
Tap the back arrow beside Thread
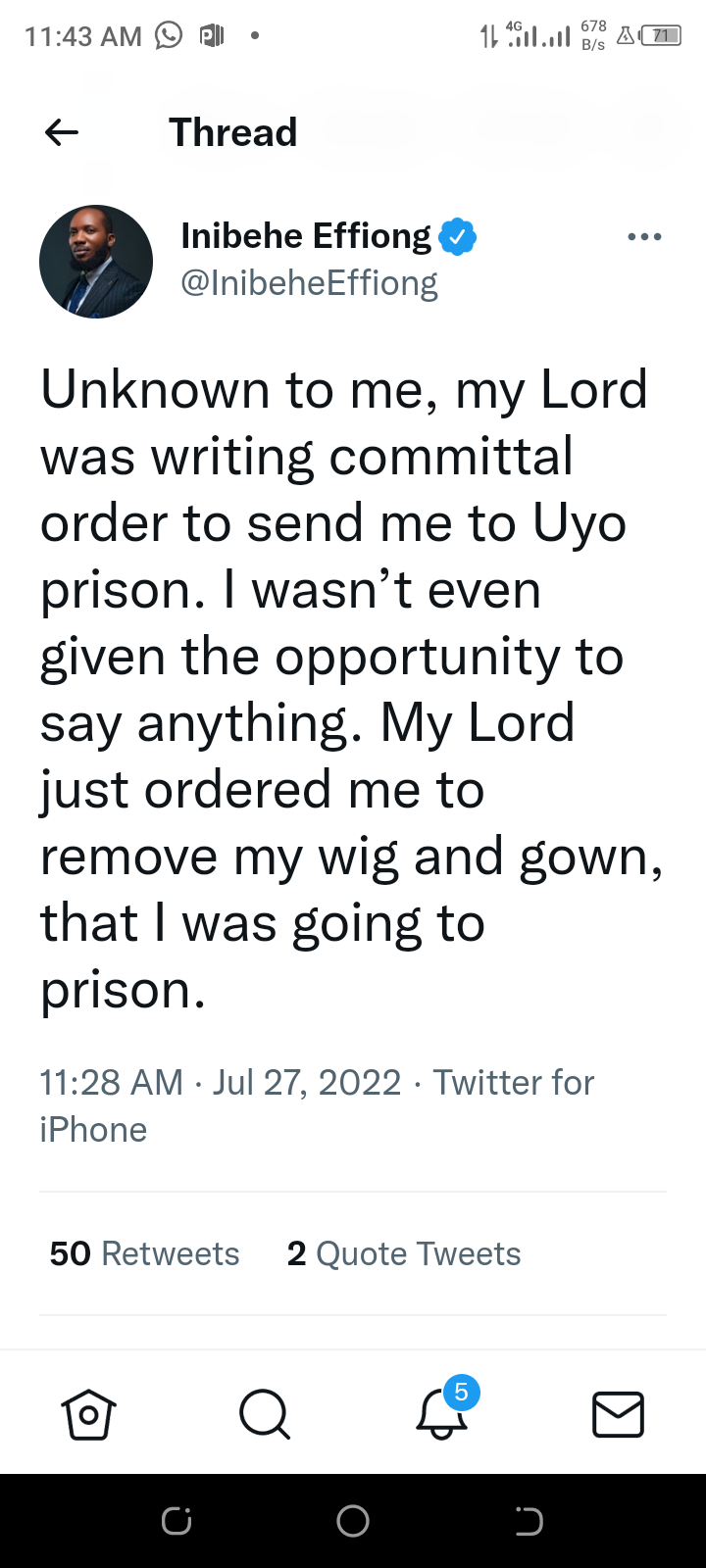click(62, 132)
